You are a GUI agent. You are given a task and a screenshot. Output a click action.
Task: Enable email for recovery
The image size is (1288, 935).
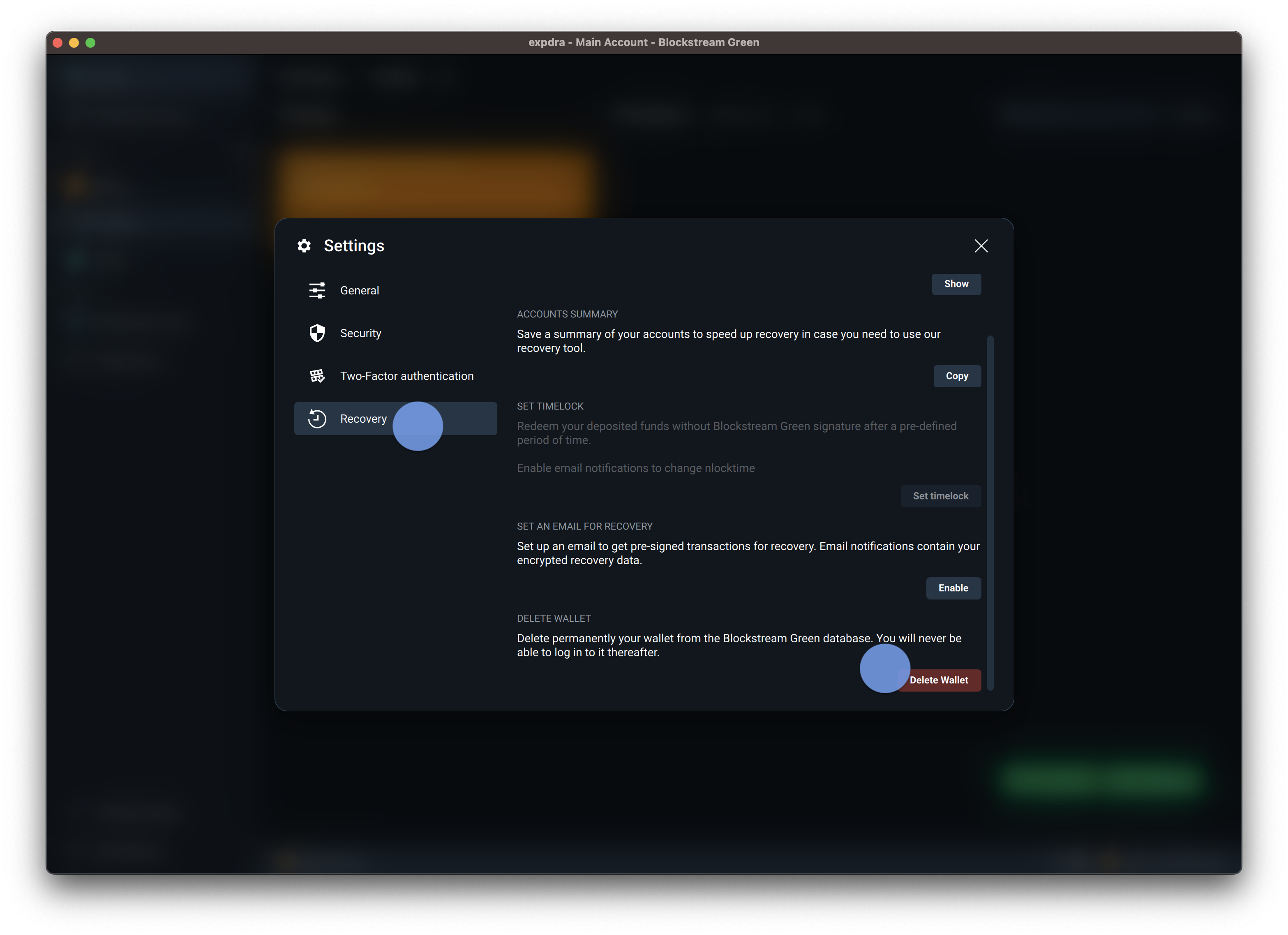pos(953,588)
